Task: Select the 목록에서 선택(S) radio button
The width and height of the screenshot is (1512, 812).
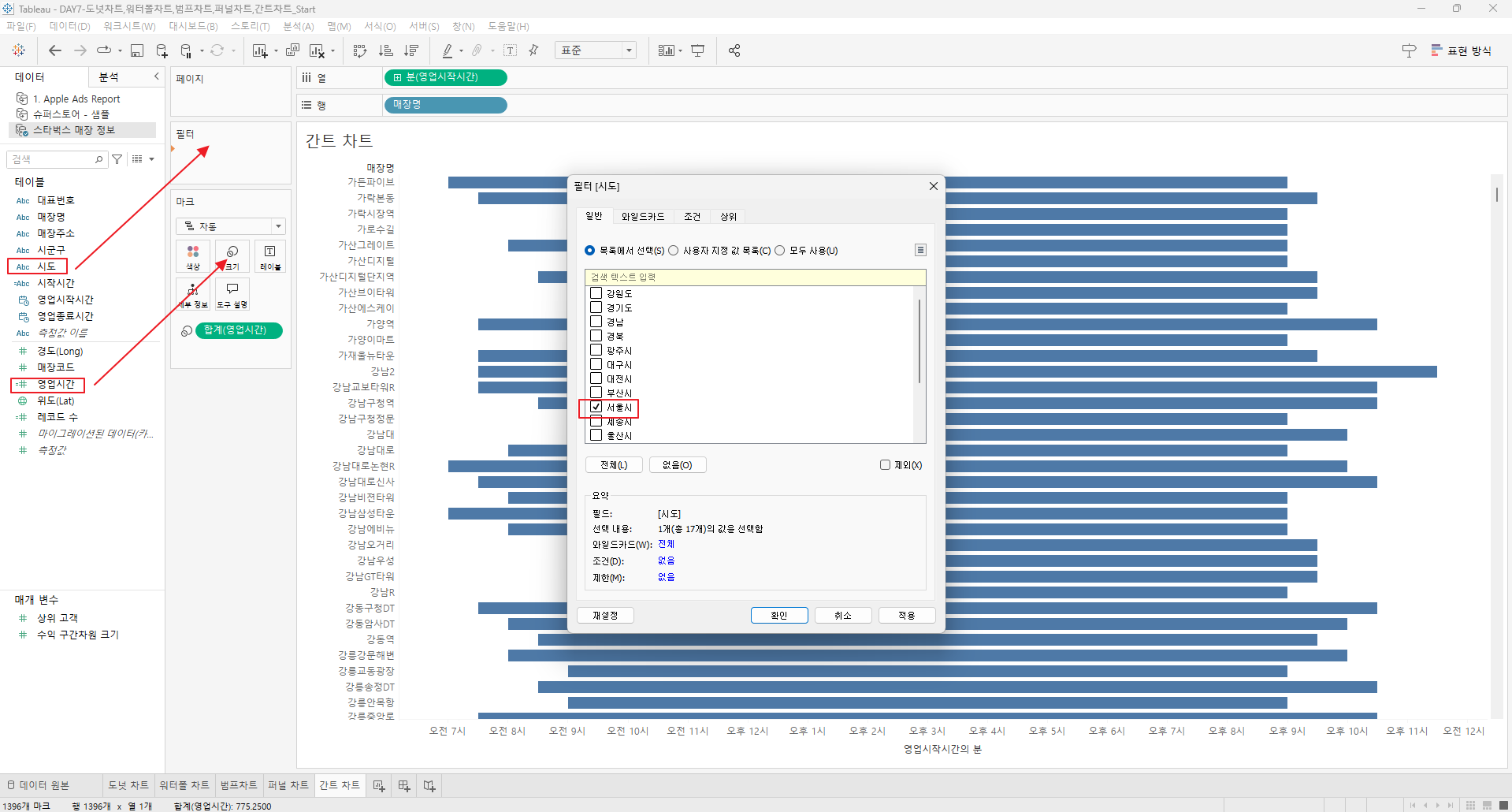Action: click(589, 251)
